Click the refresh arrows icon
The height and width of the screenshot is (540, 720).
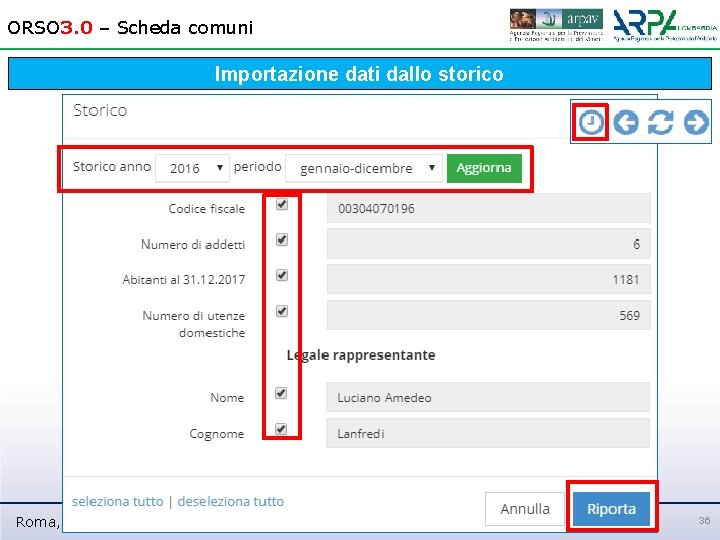(661, 122)
